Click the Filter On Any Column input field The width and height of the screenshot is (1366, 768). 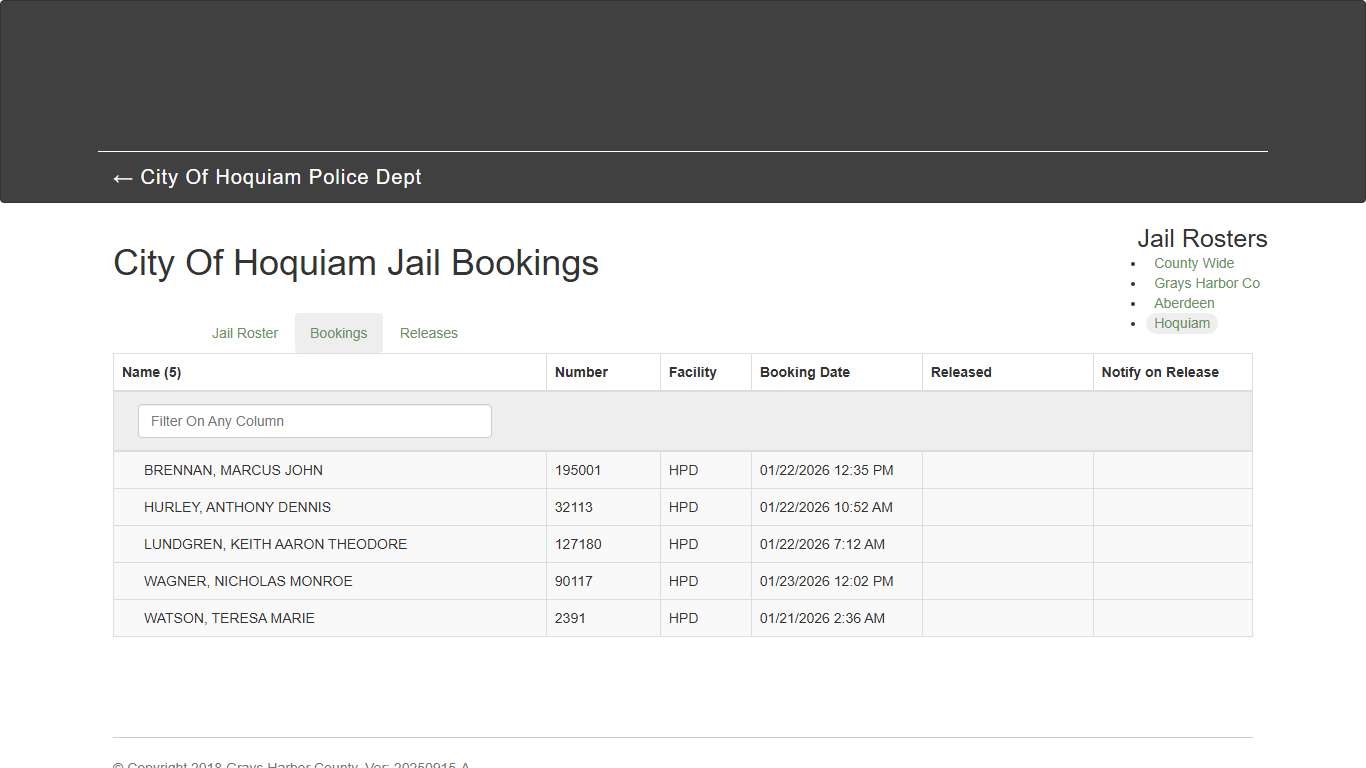[x=314, y=421]
